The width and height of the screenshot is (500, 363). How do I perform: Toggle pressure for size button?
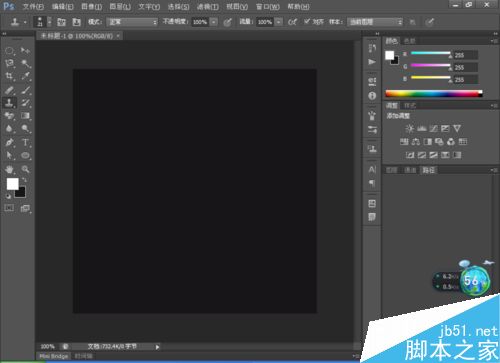pyautogui.click(x=429, y=22)
